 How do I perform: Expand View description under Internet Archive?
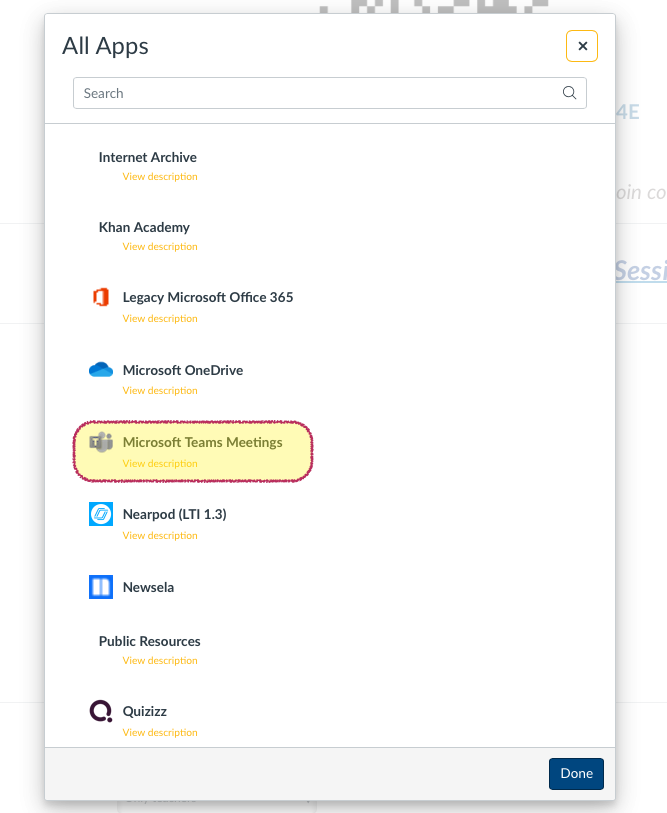160,177
